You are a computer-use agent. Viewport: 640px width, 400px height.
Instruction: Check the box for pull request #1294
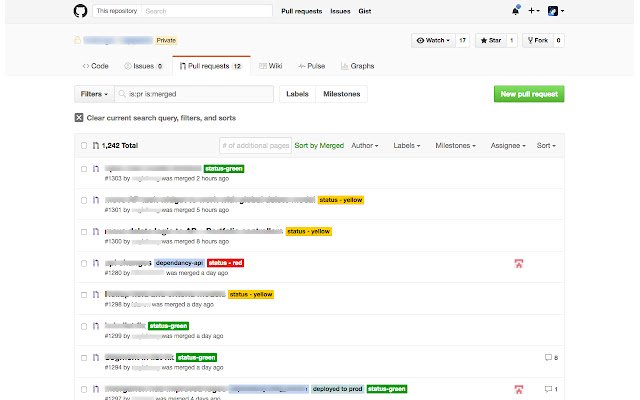[84, 358]
